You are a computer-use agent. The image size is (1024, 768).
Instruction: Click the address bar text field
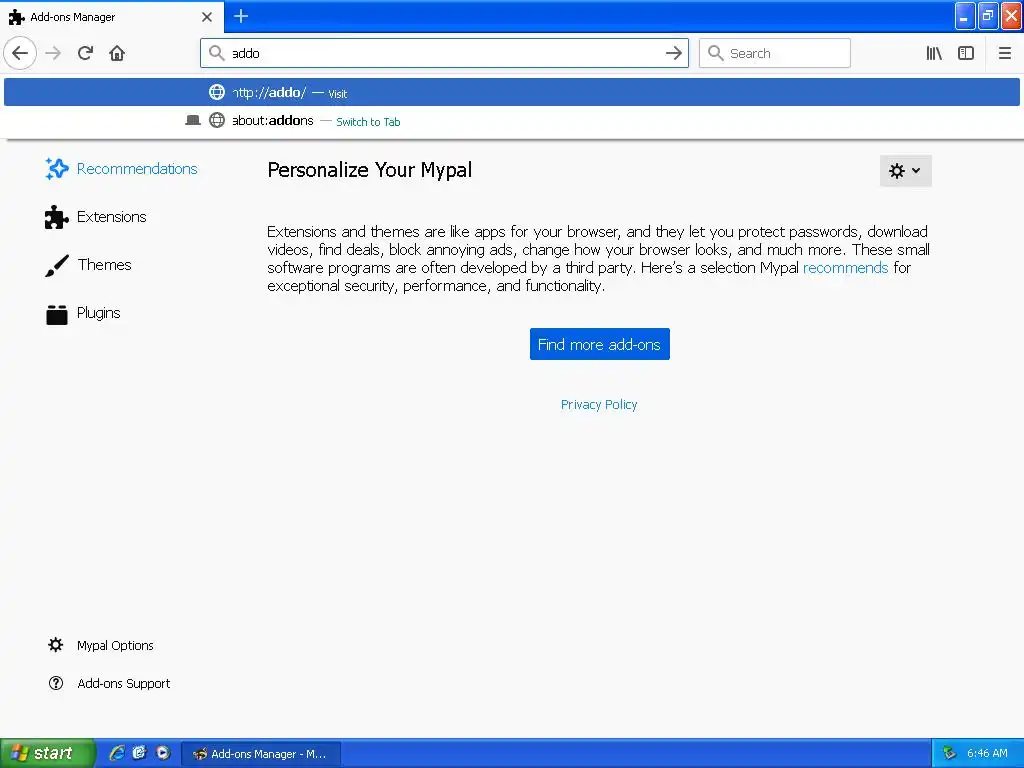pos(444,53)
